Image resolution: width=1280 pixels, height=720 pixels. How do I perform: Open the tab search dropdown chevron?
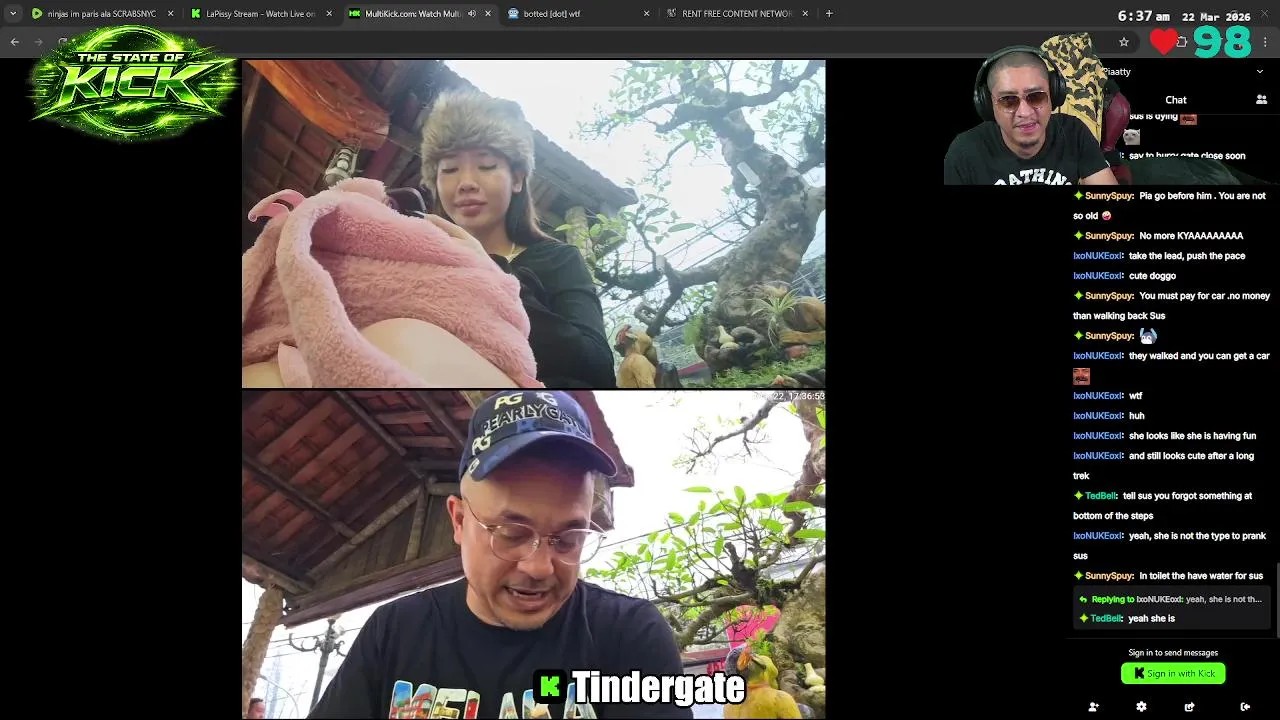tap(13, 14)
